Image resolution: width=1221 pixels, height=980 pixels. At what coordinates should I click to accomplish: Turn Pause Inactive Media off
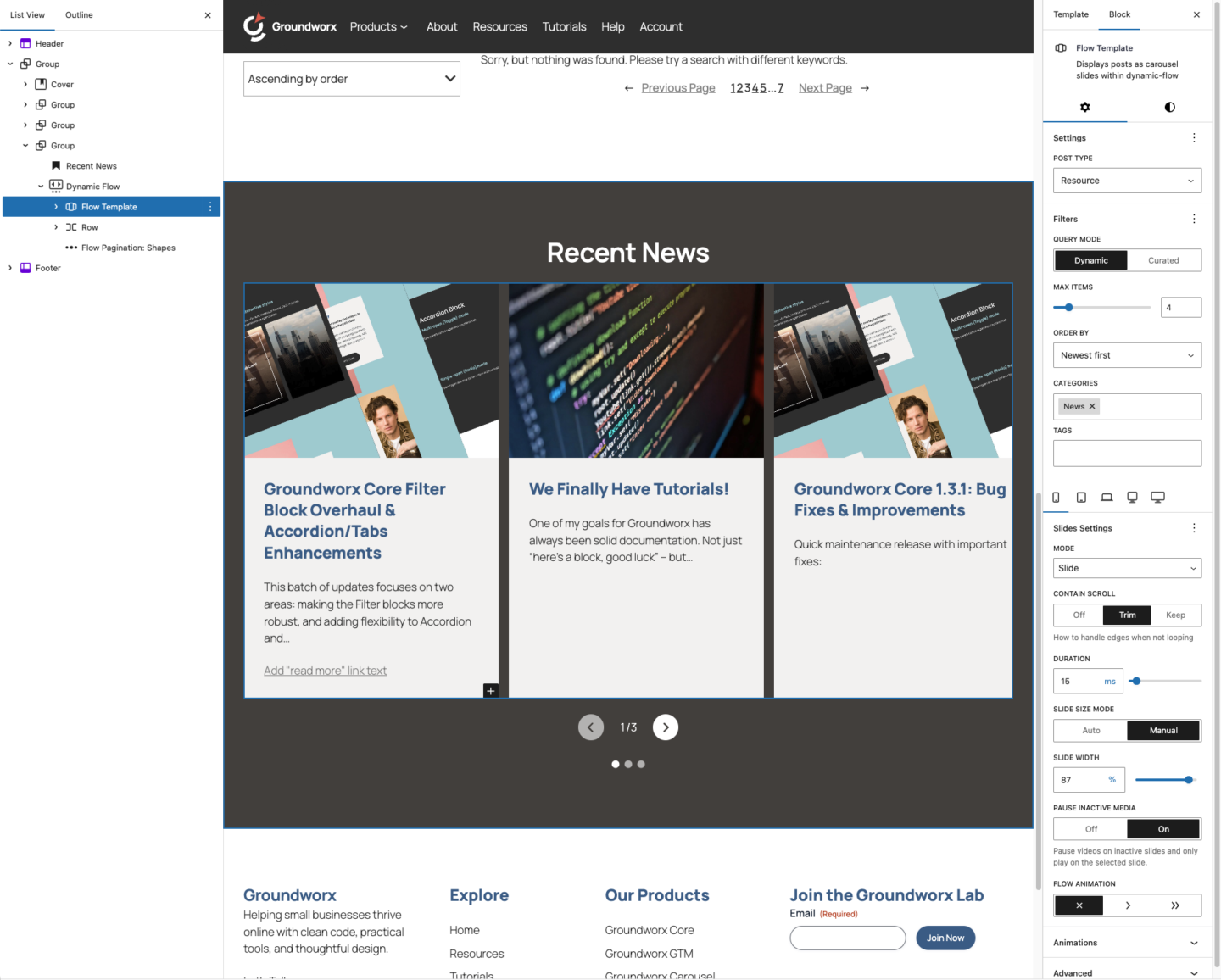pos(1090,828)
